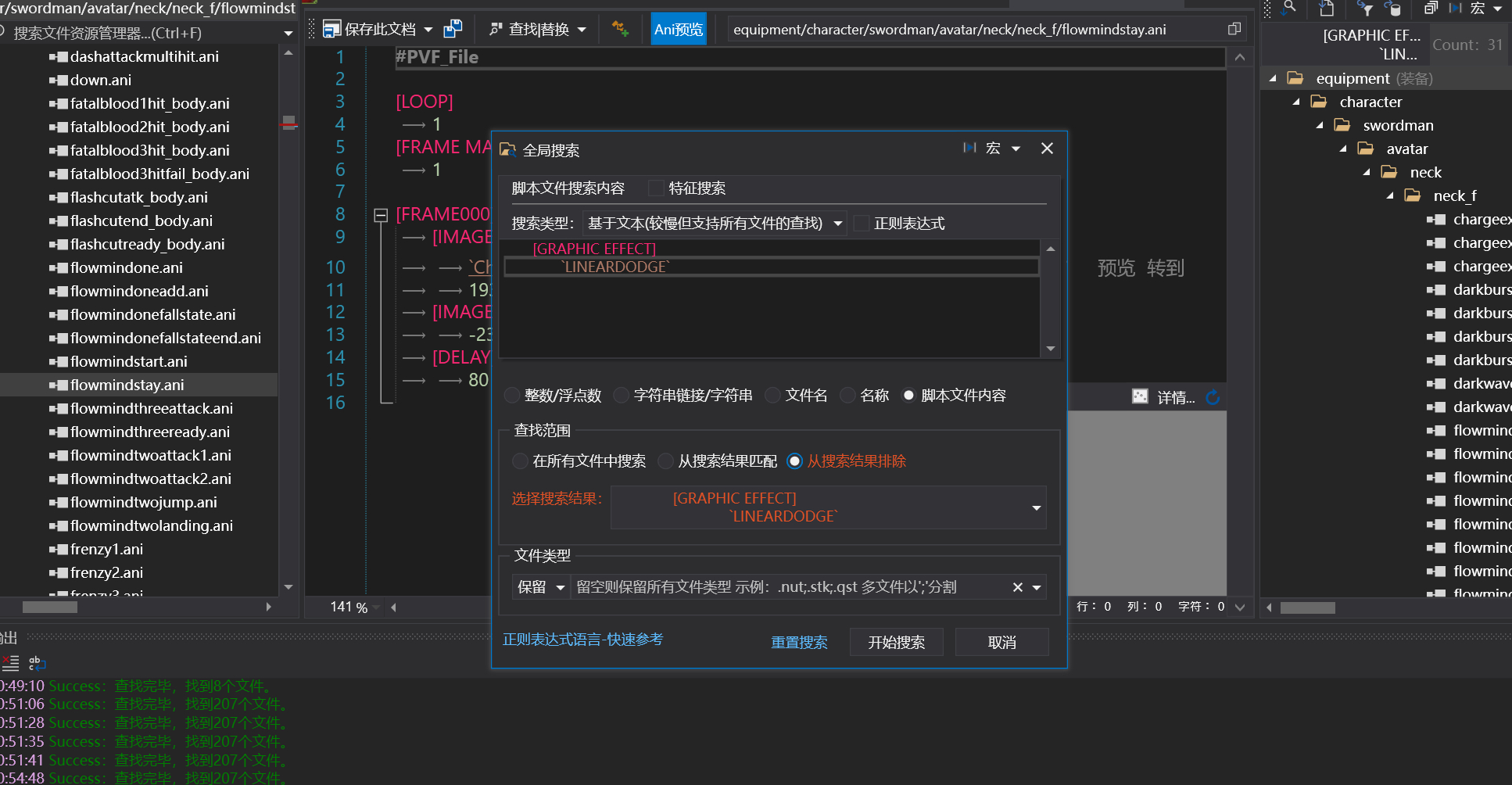Click the 141% zoom level control

click(x=349, y=606)
